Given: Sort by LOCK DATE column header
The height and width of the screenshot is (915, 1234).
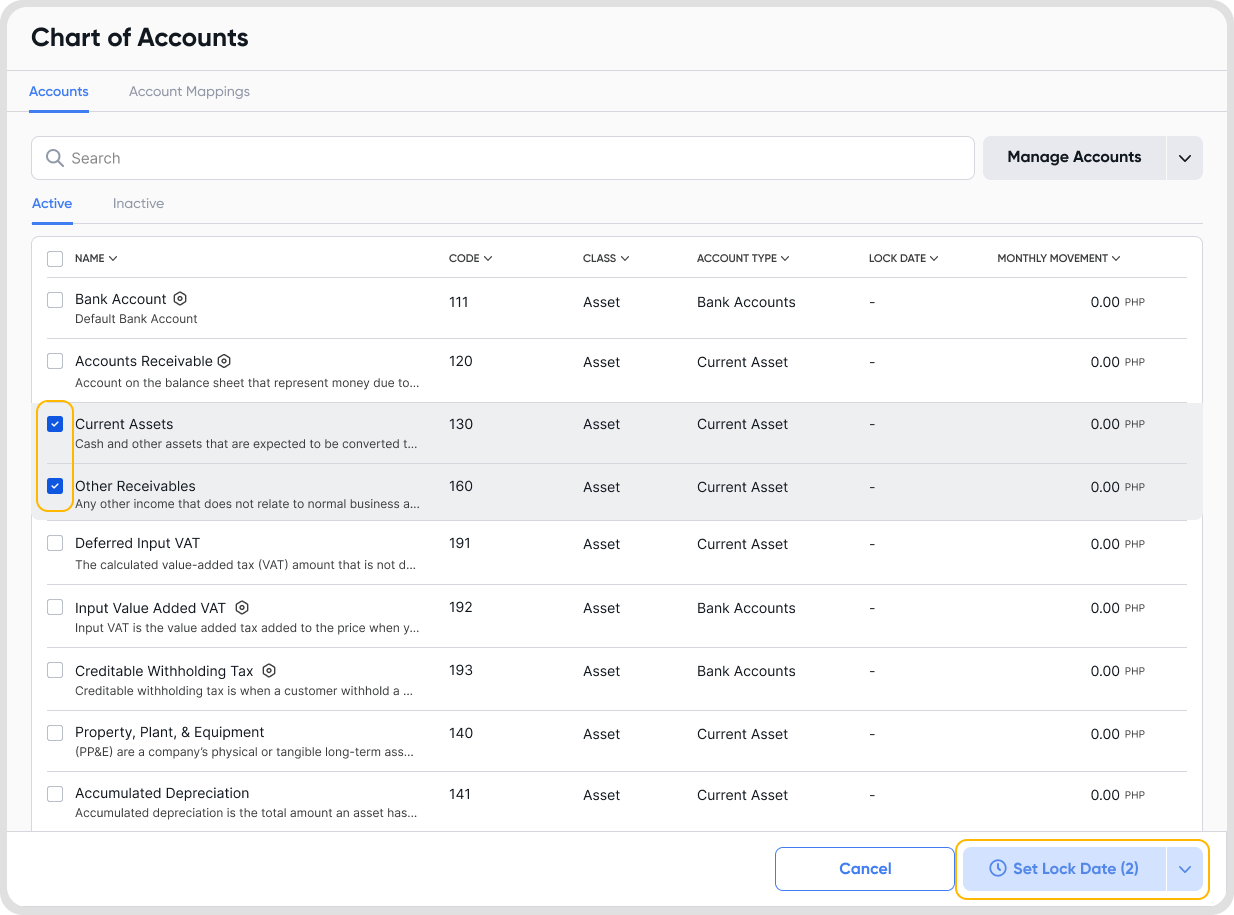Looking at the screenshot, I should click(903, 258).
